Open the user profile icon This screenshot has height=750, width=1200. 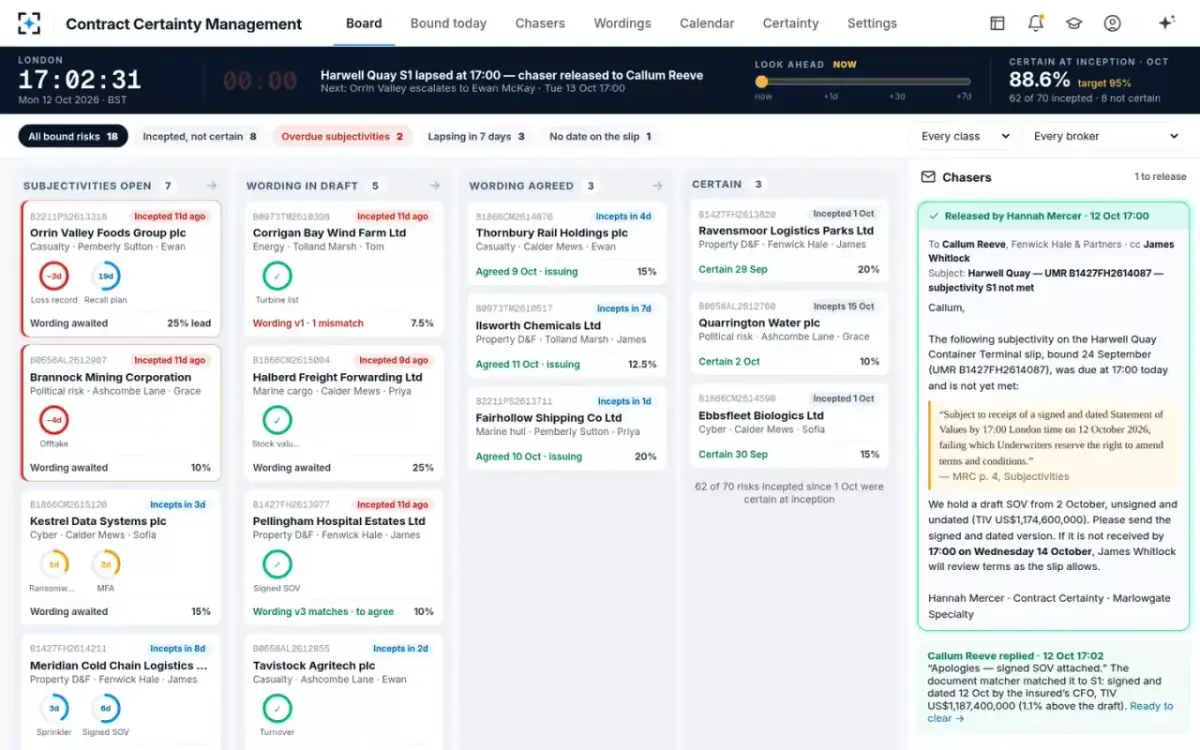click(1112, 23)
